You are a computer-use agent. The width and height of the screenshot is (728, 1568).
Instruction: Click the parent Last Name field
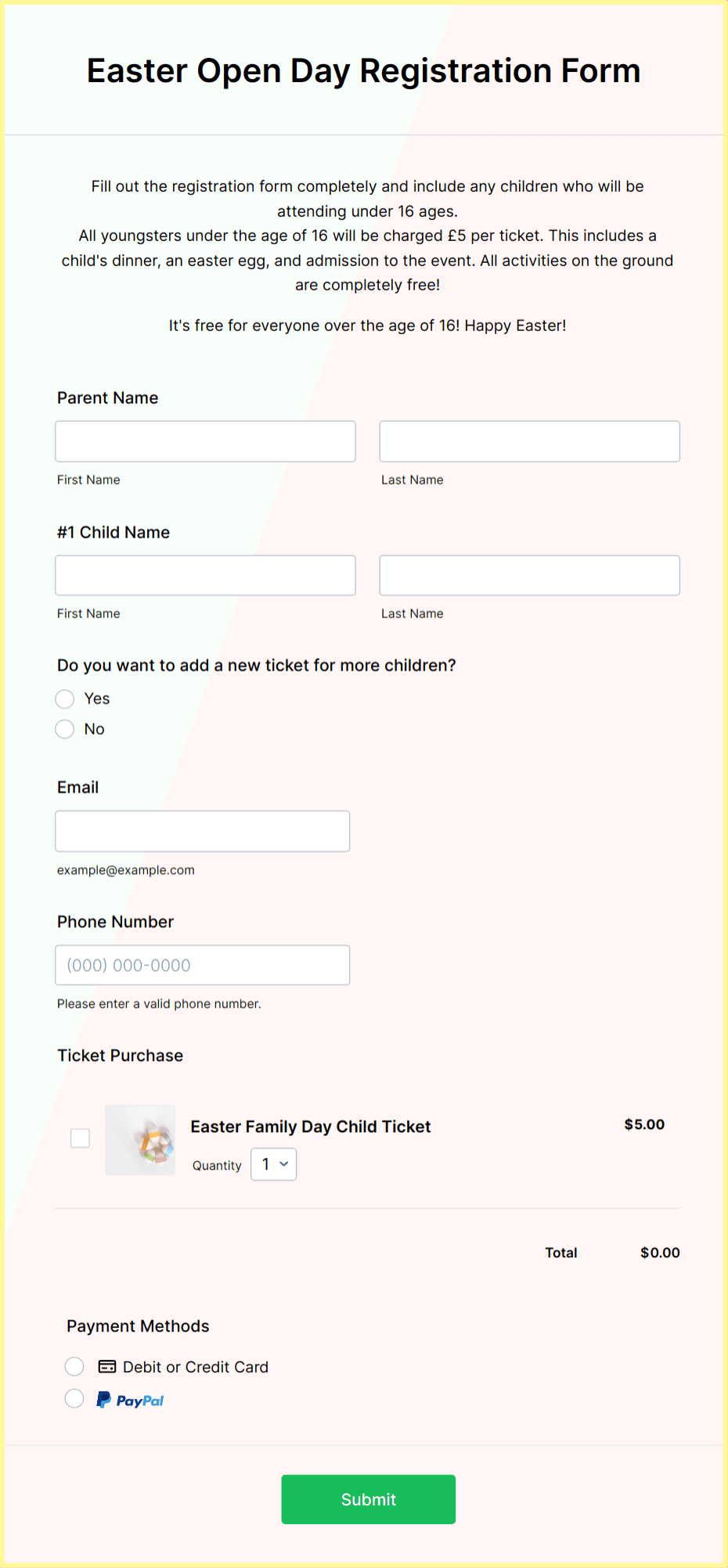click(x=529, y=441)
